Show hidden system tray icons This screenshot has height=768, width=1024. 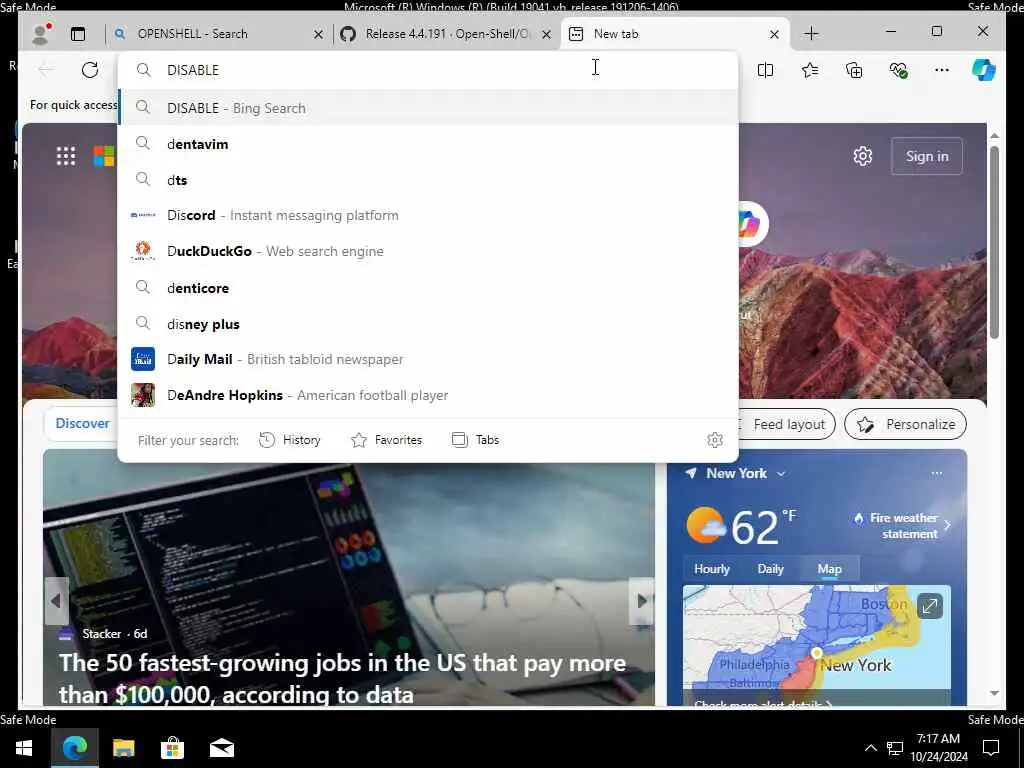871,748
